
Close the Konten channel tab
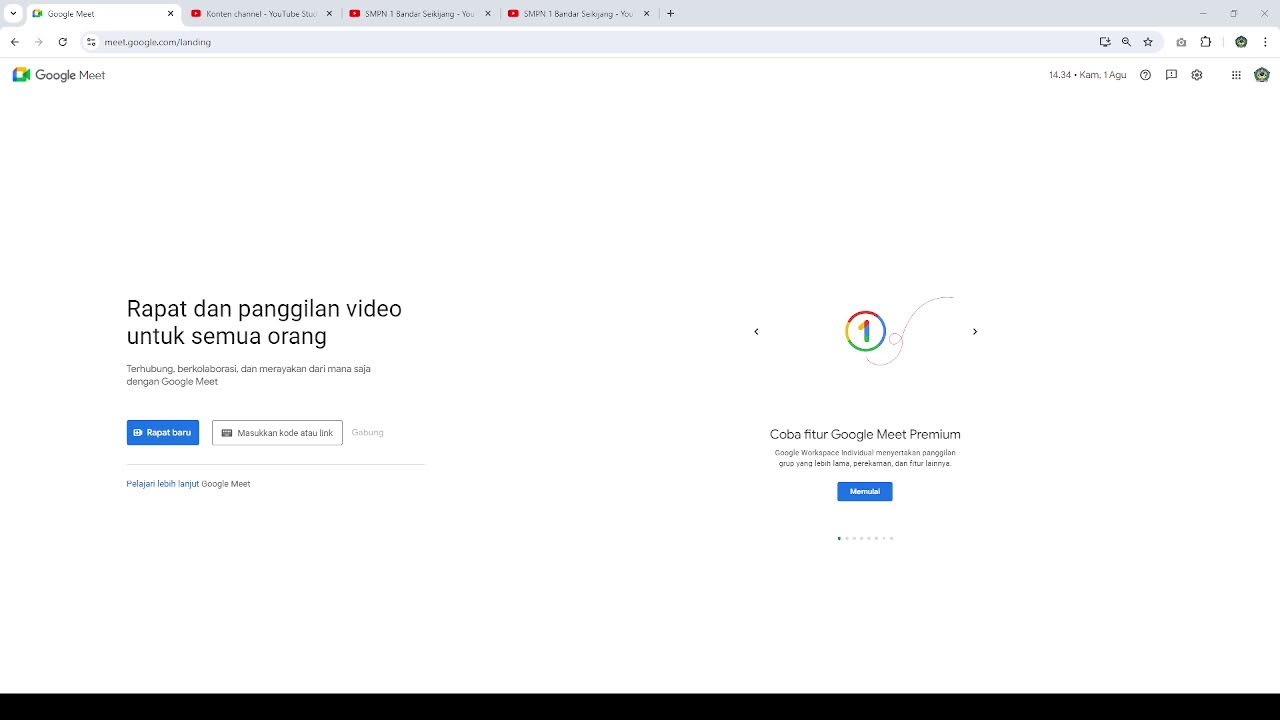pyautogui.click(x=329, y=14)
